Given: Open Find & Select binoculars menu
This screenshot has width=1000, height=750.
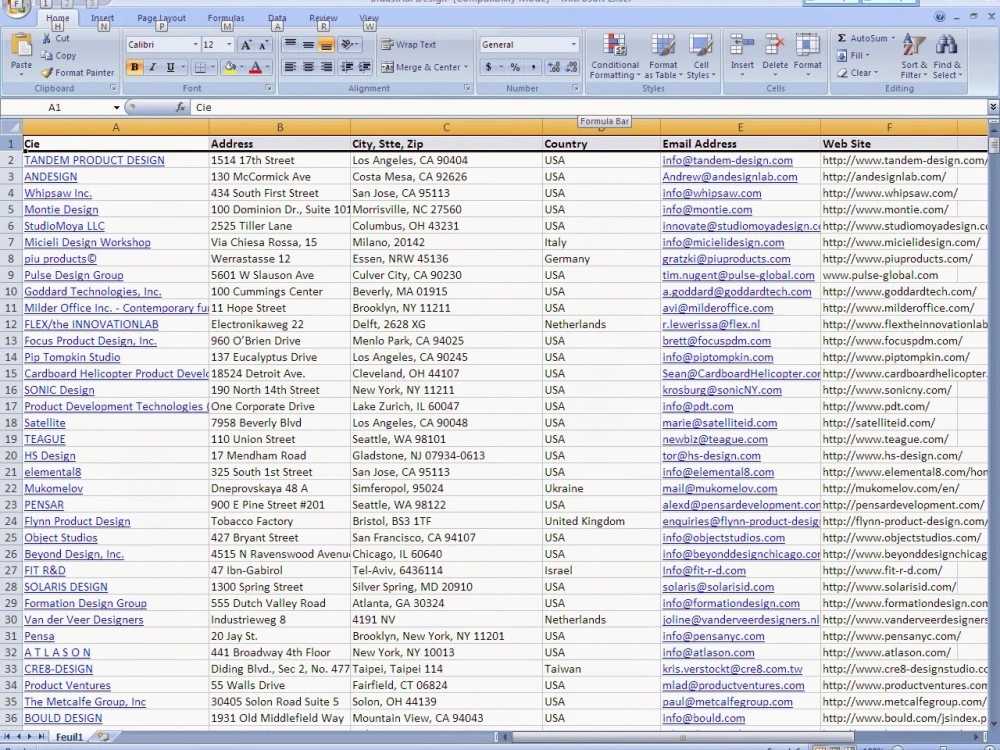Looking at the screenshot, I should click(x=947, y=56).
